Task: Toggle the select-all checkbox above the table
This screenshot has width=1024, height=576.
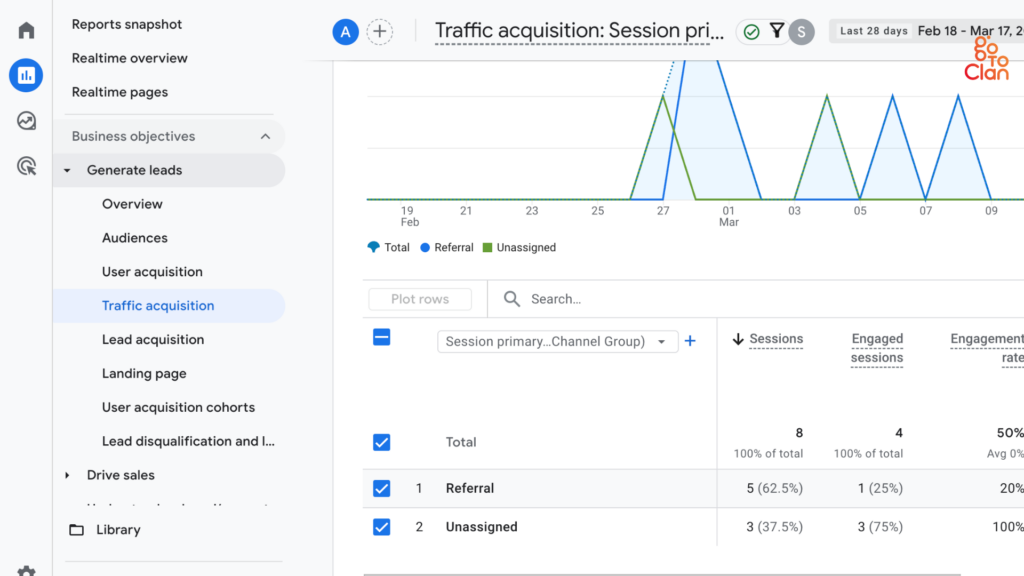Action: coord(381,338)
